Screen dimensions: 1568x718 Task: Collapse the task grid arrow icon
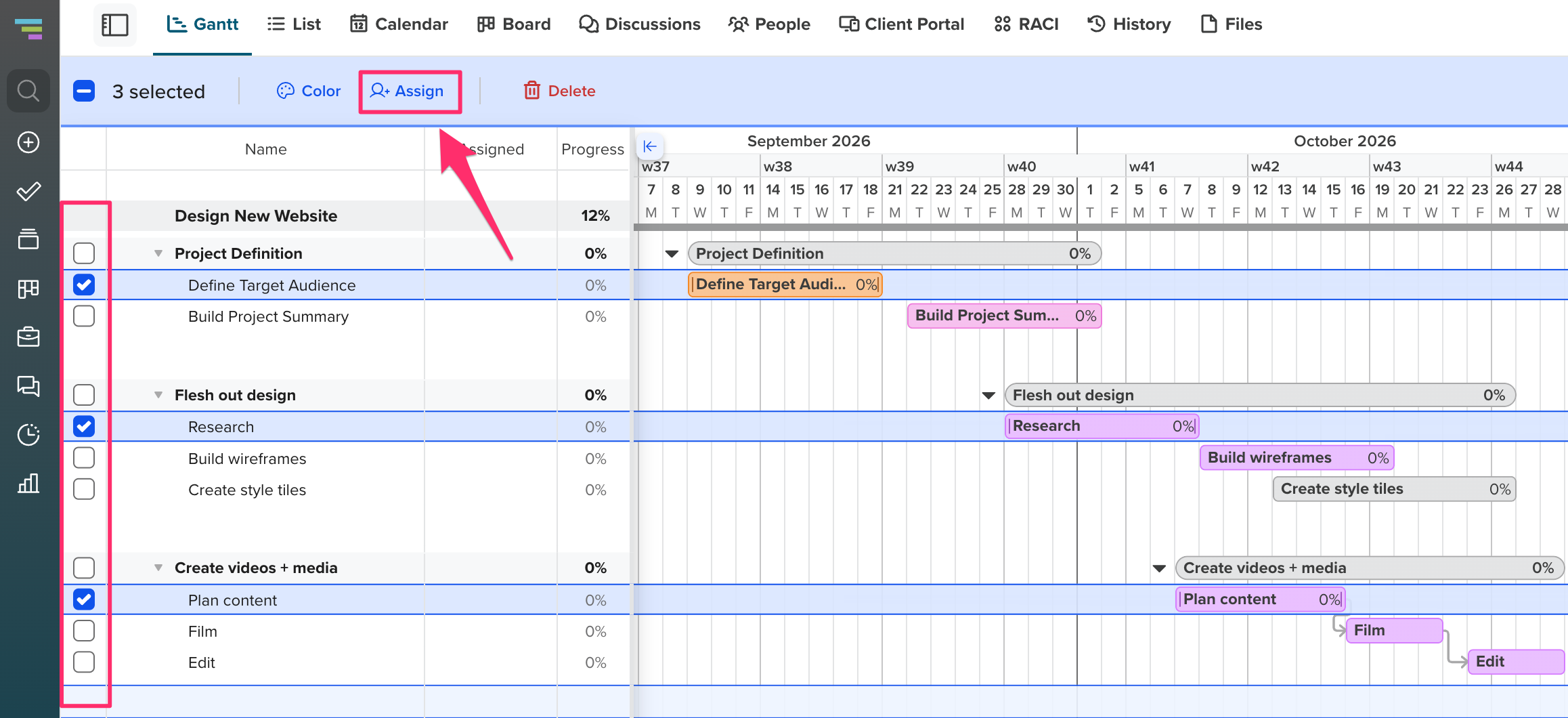point(650,146)
